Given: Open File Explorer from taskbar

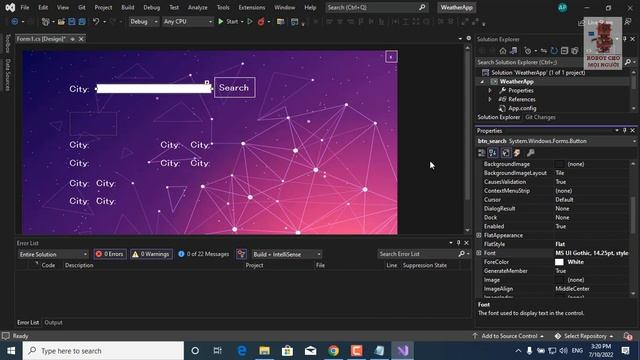Looking at the screenshot, I should pos(264,351).
